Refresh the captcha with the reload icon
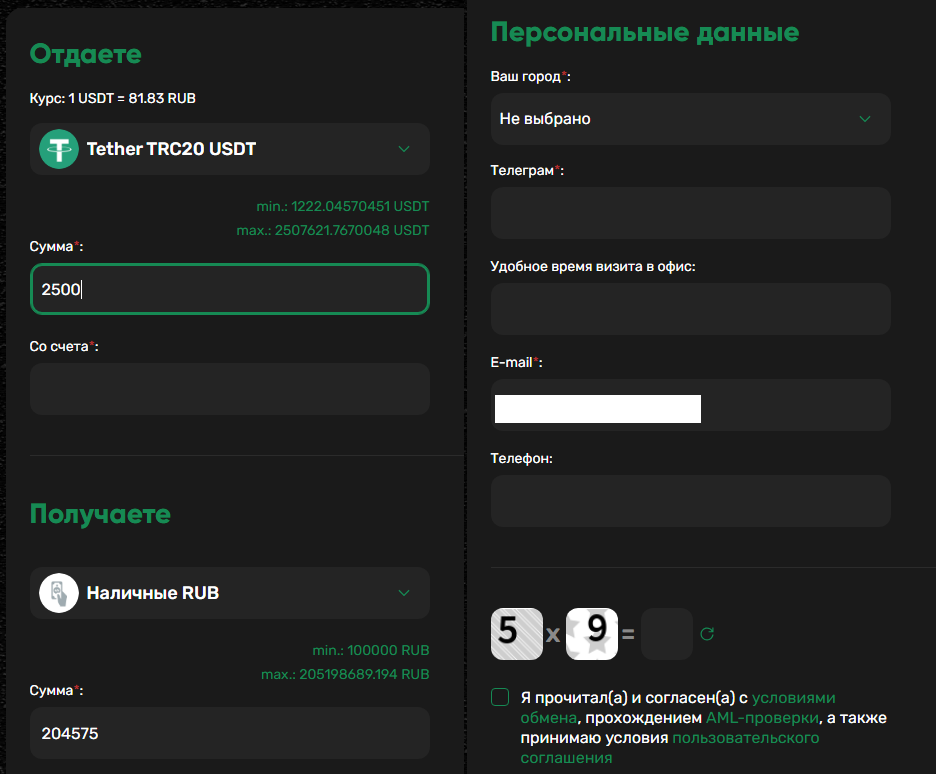937x774 pixels. point(707,634)
